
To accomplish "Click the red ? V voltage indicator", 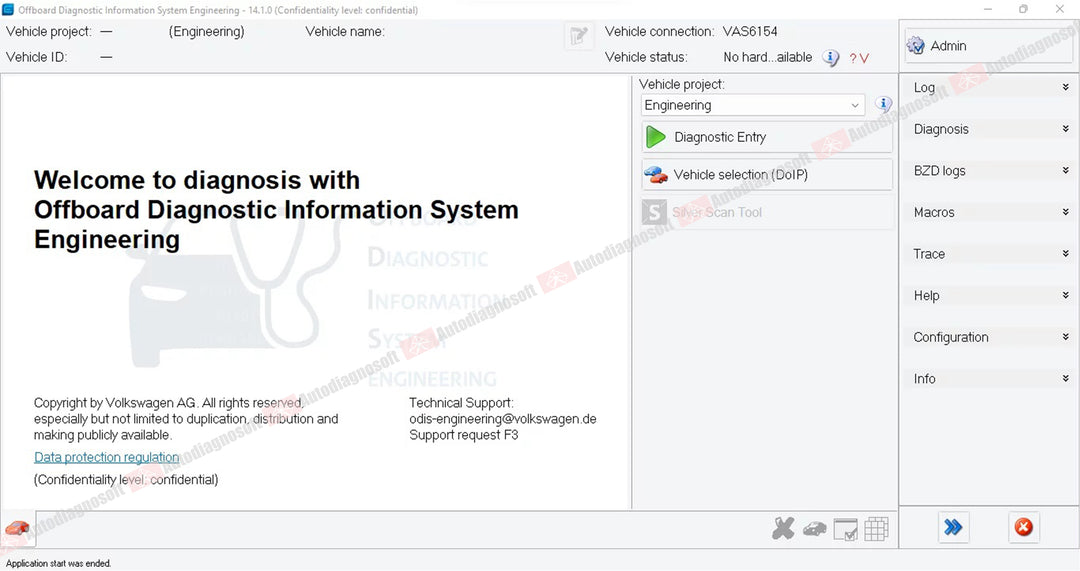I will (859, 59).
